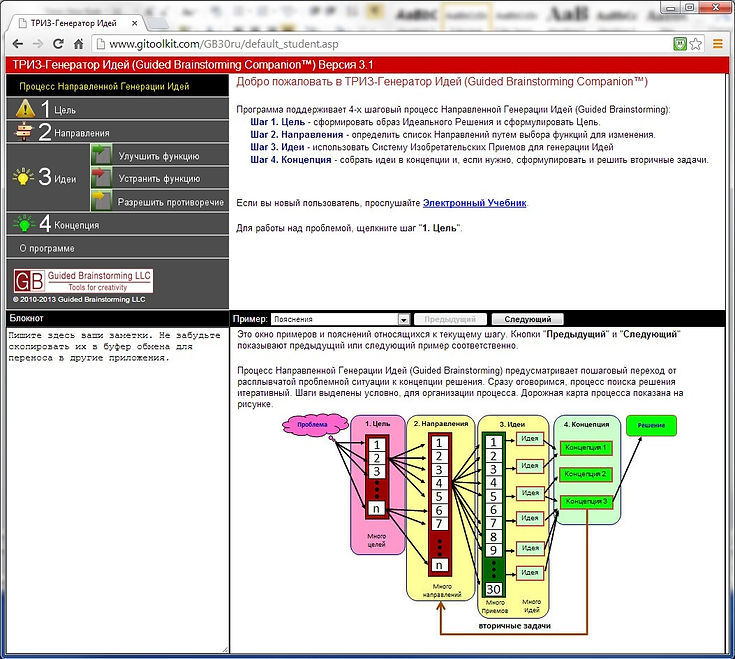Reload the page with refresh icon
This screenshot has width=735, height=659.
(x=58, y=44)
